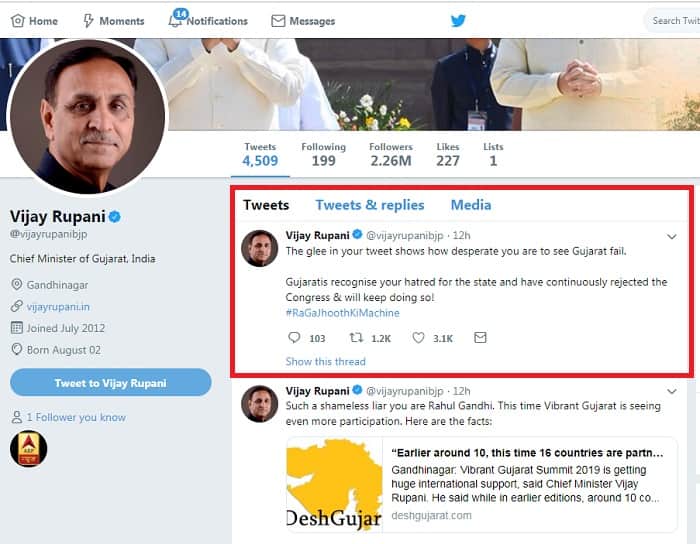700x544 pixels.
Task: Open the Notifications bell icon
Action: point(175,20)
